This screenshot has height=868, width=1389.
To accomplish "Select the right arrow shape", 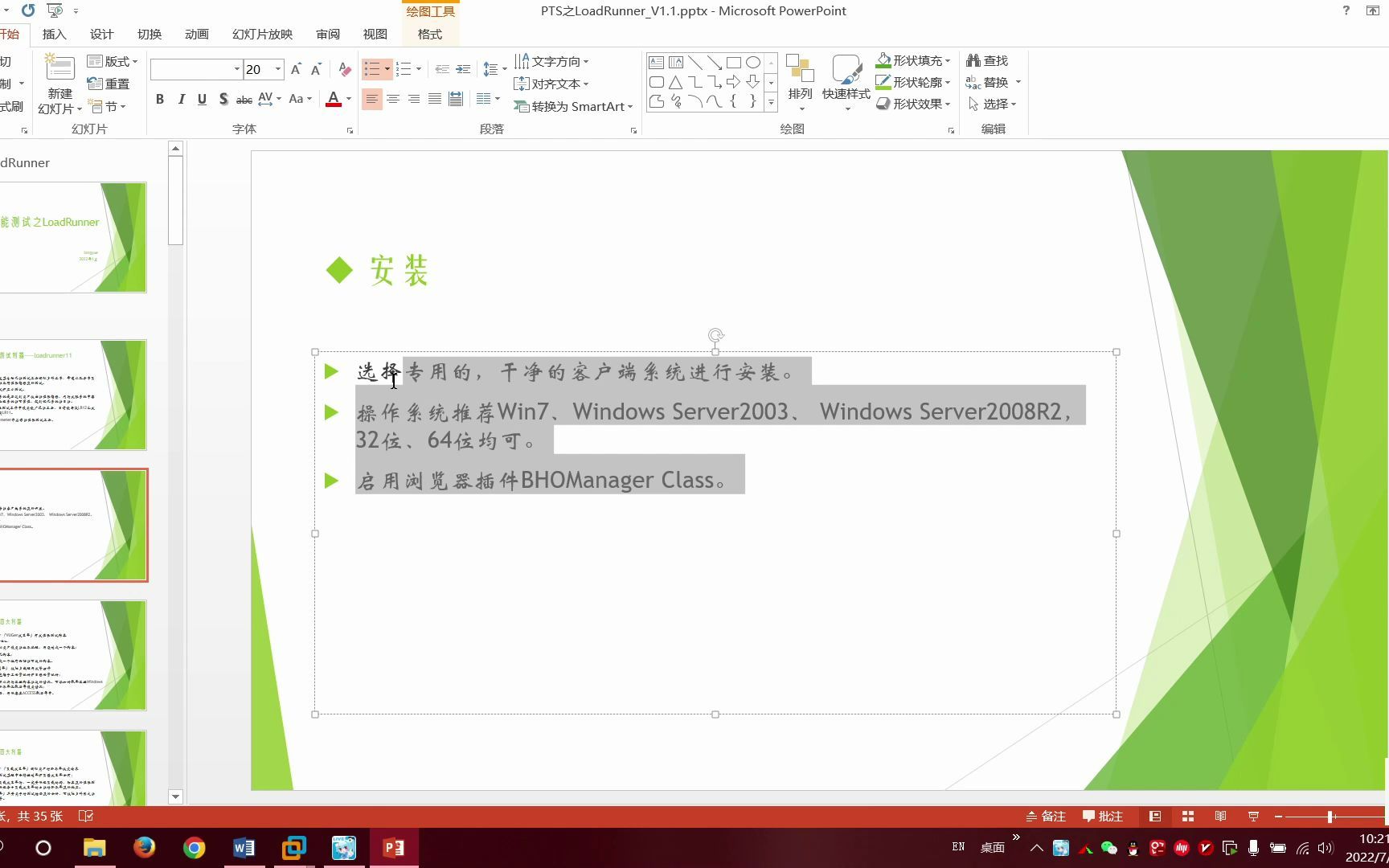I will coord(733,82).
